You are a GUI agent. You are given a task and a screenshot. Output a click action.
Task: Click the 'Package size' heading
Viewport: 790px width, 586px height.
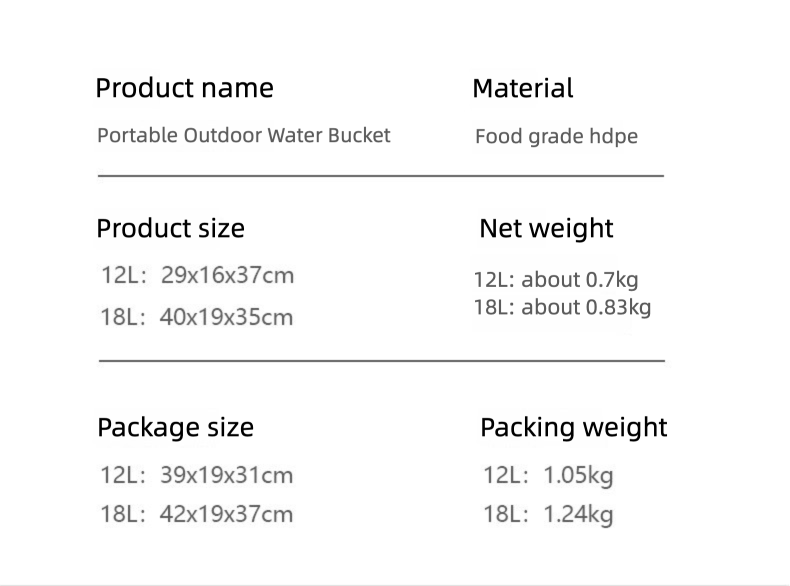click(x=175, y=428)
